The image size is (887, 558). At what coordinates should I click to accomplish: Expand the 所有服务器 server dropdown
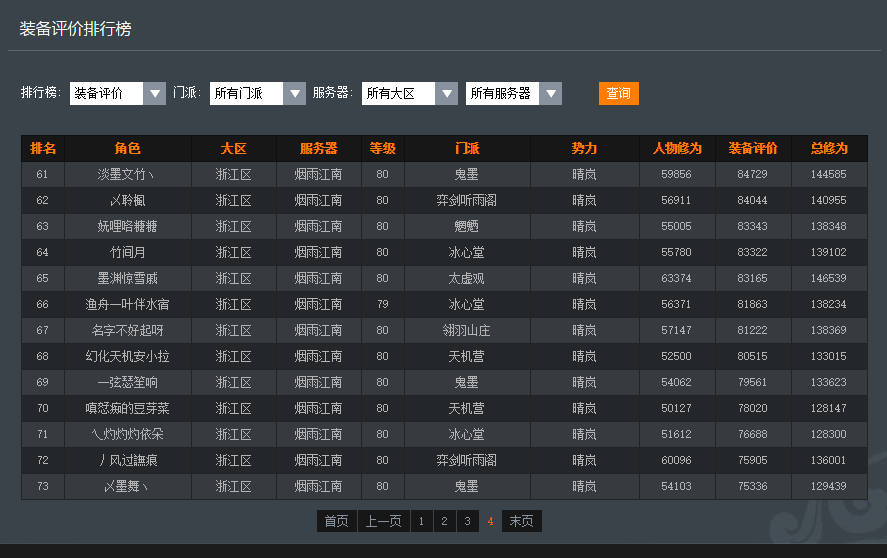tap(513, 93)
